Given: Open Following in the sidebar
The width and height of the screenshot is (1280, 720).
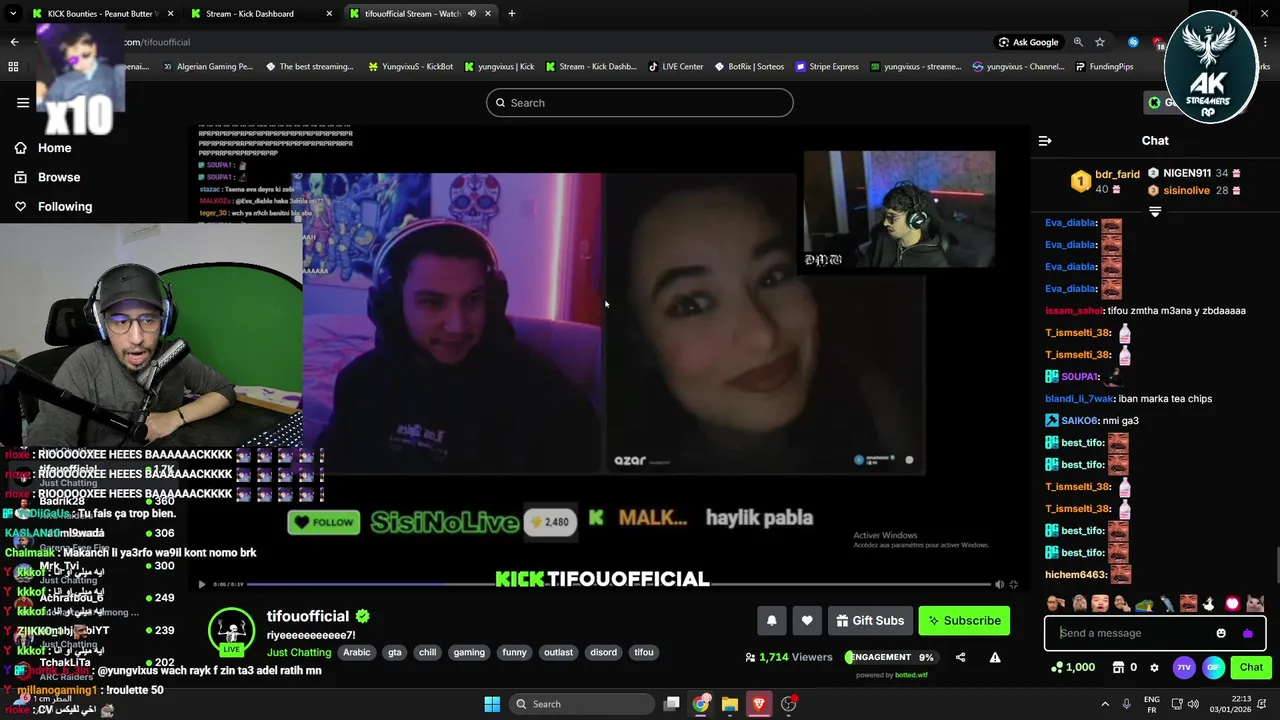Looking at the screenshot, I should [x=53, y=206].
